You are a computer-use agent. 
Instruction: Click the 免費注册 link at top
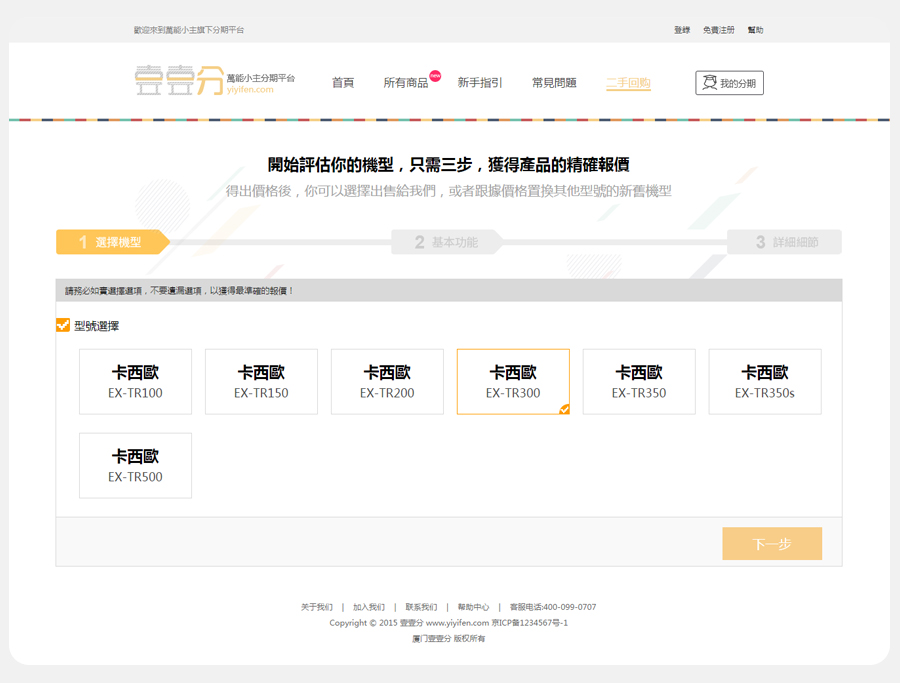tap(719, 30)
